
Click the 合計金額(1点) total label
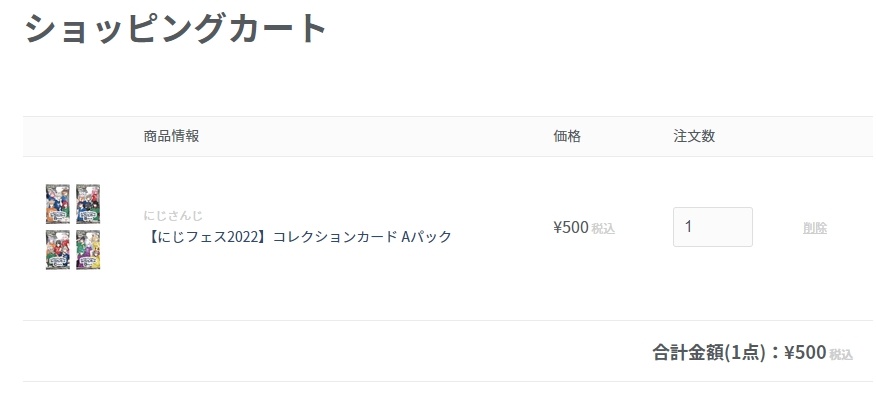[x=709, y=352]
